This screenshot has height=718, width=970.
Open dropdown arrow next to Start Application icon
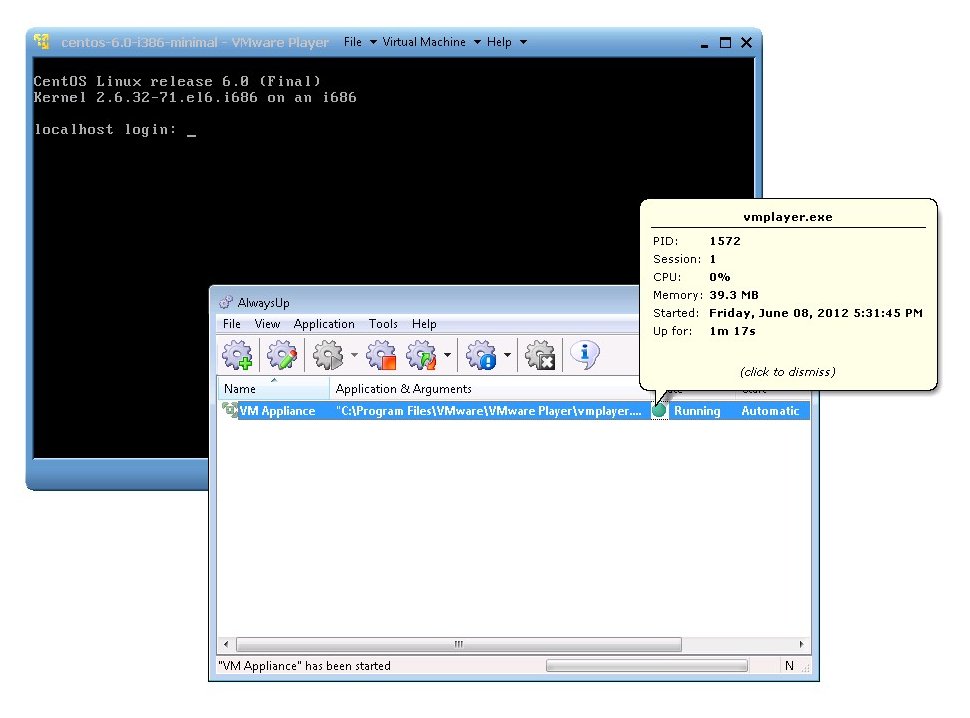(x=354, y=355)
